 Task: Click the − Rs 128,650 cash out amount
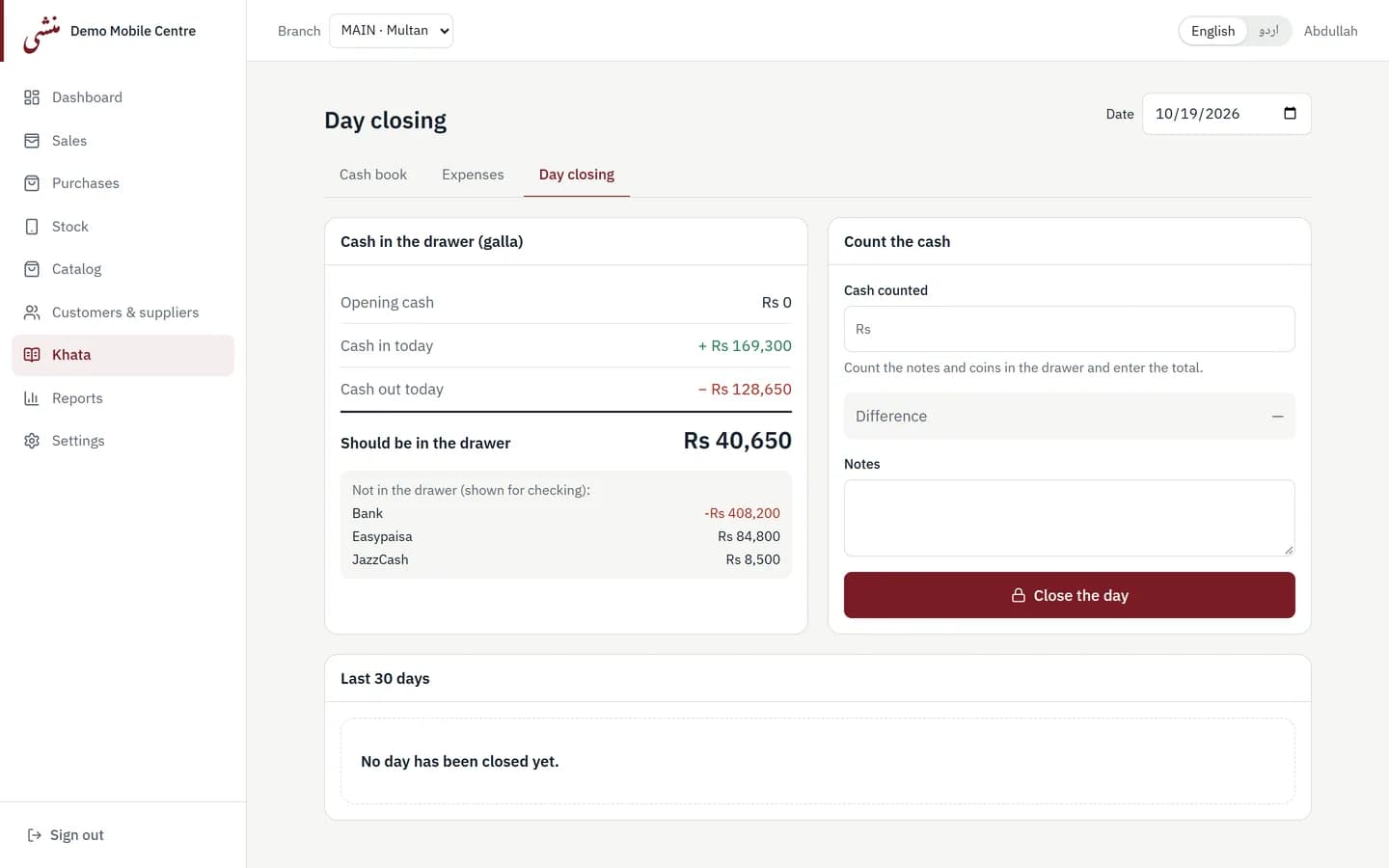click(745, 390)
